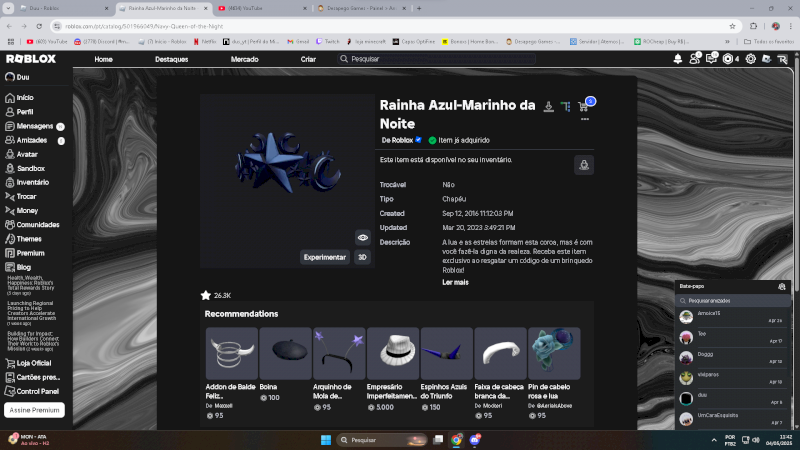Open Blog in the sidebar
Screen dimensions: 800x450
coord(18,267)
